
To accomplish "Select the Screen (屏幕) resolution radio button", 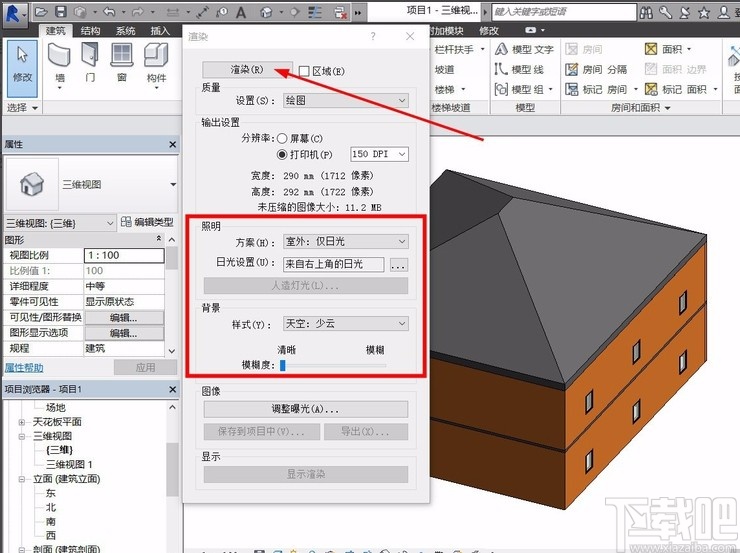I will click(x=282, y=138).
